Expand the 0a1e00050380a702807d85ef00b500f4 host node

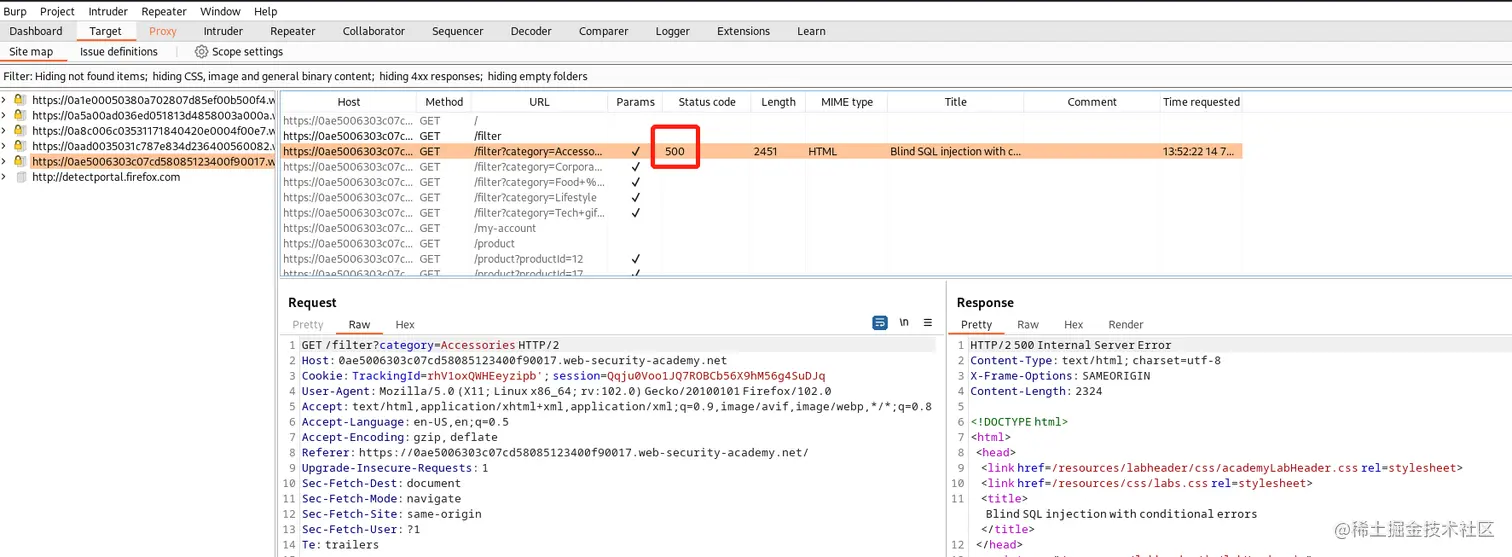click(x=5, y=100)
